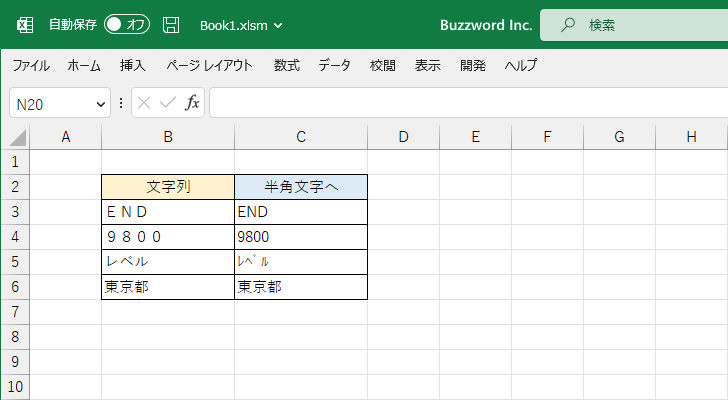Screen dimensions: 728x400
Task: Select cell B3 with full-width ＥＮＤ
Action: (x=168, y=212)
